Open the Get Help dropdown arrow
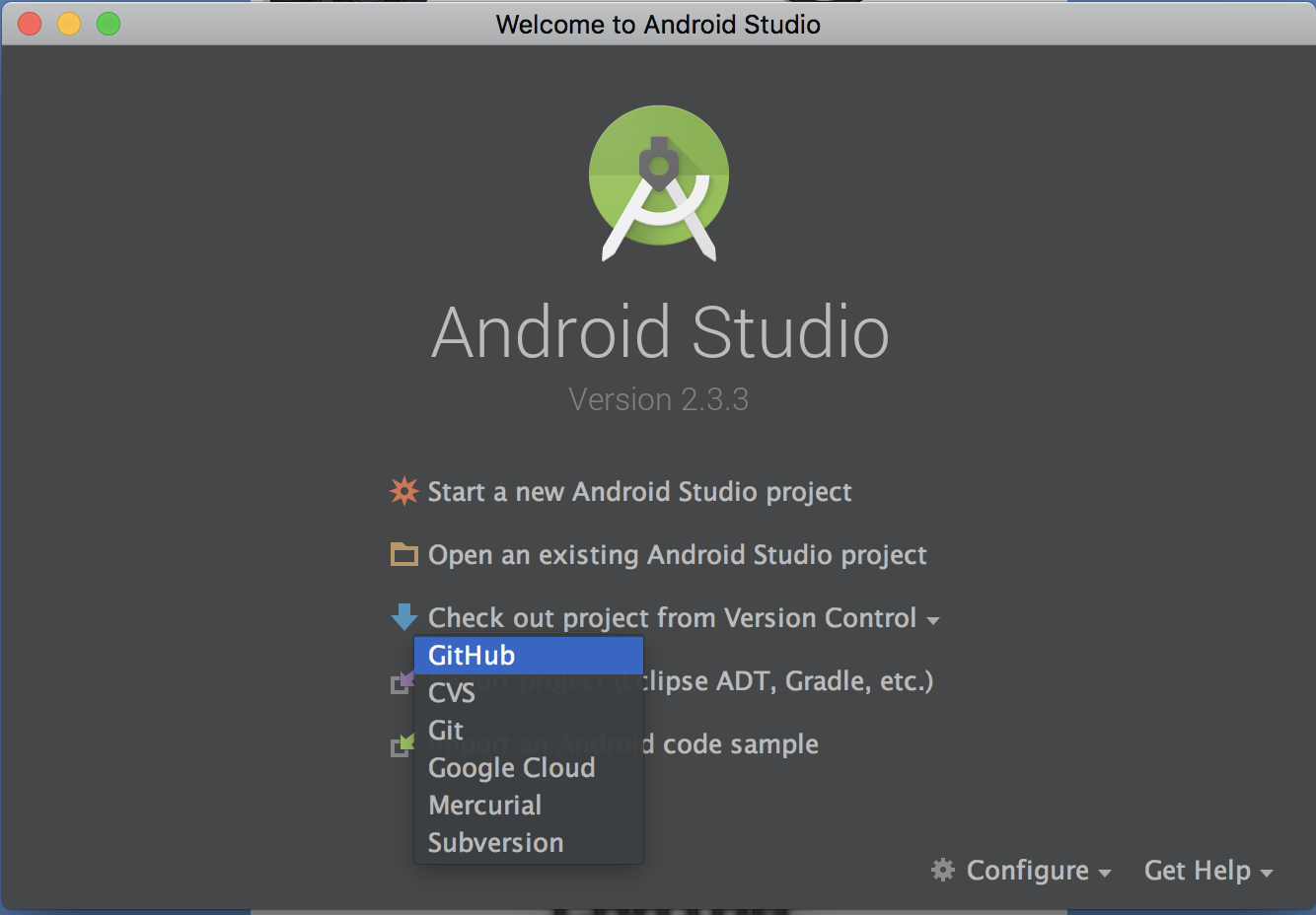The image size is (1316, 915). coord(1267,874)
